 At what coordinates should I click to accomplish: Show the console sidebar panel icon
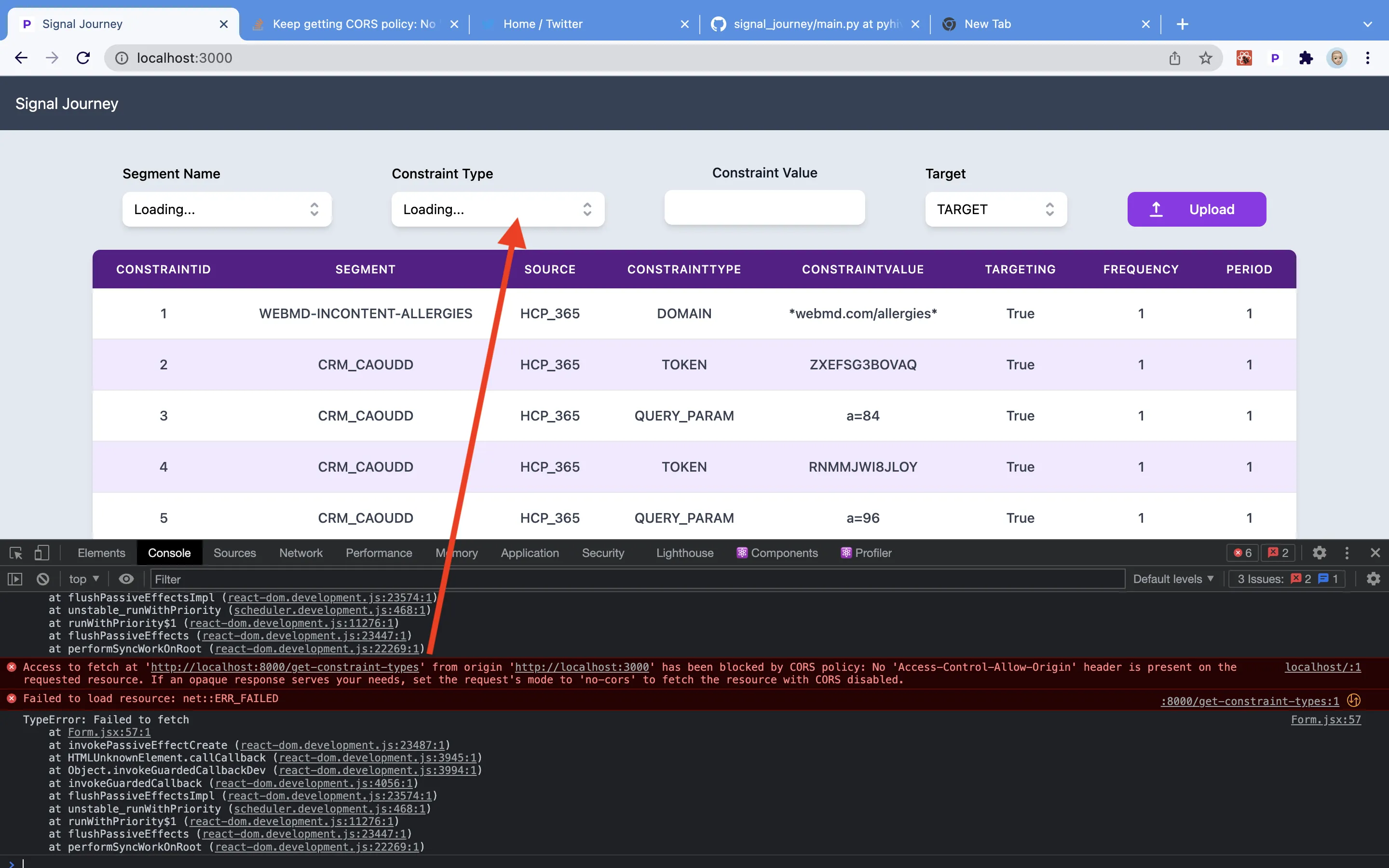tap(15, 579)
